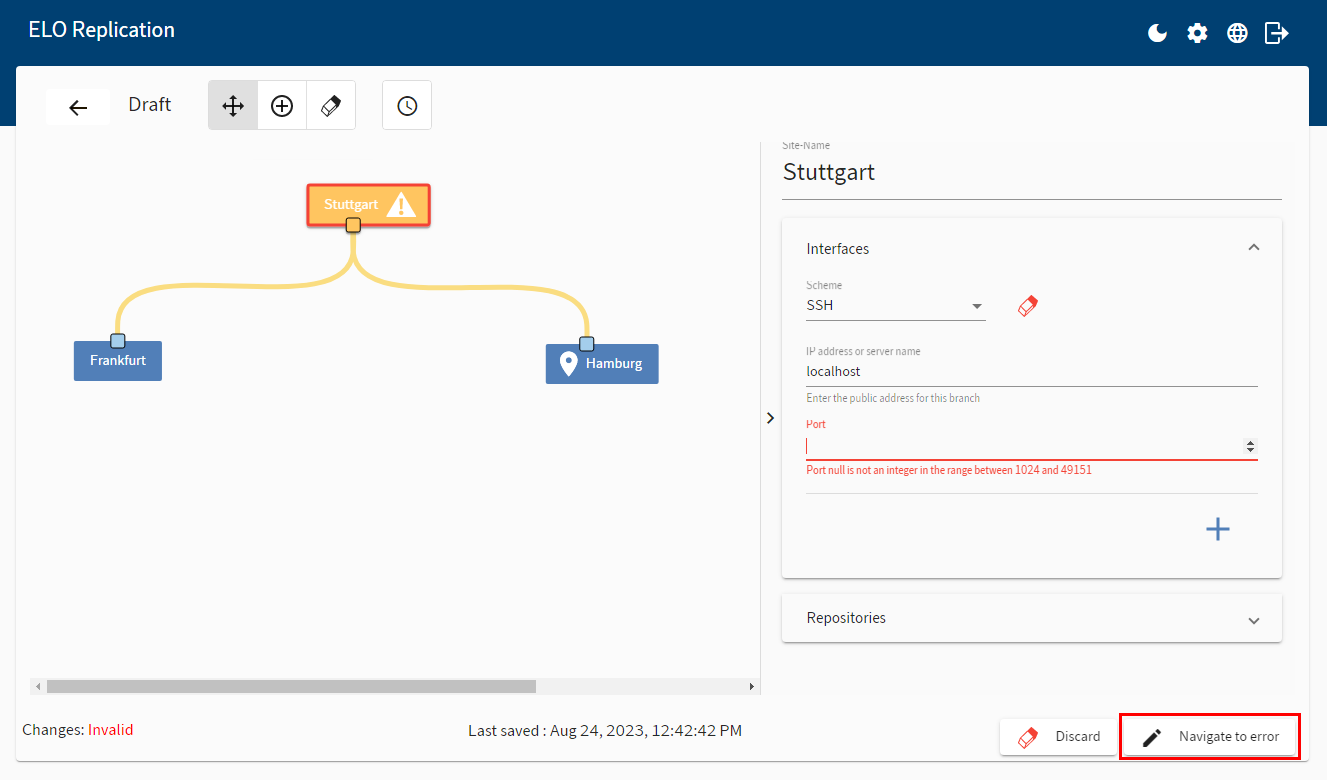Screen dimensions: 1327x780
Task: Expand the Repositories panel
Action: click(1032, 618)
